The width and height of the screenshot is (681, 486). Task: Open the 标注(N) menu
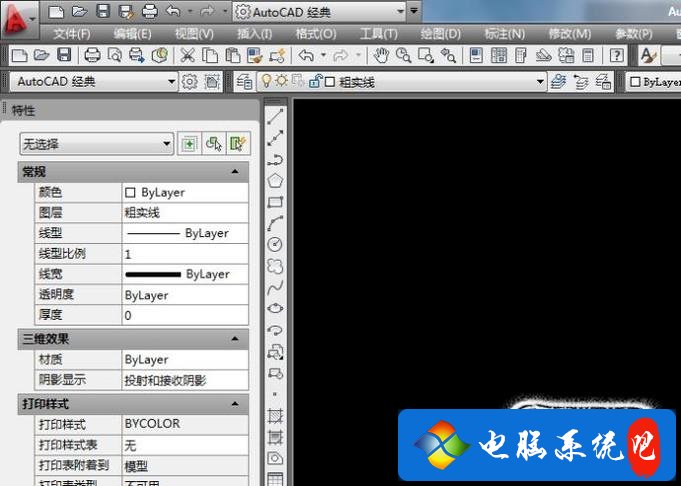[505, 34]
